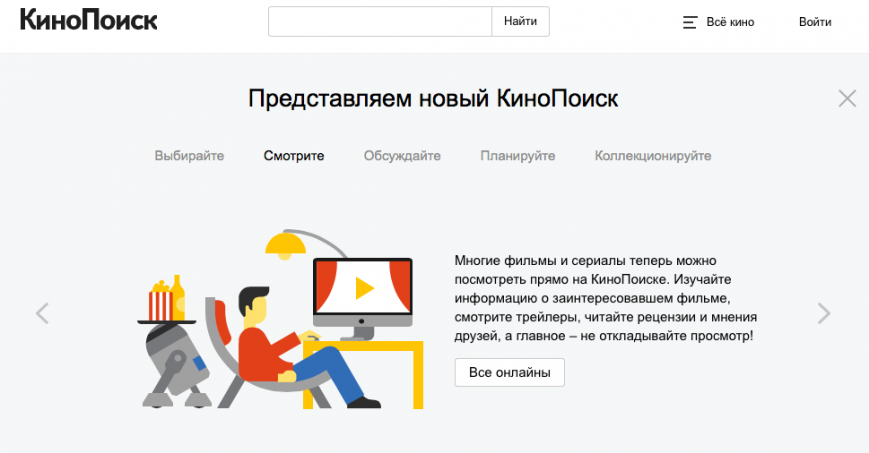The image size is (869, 453).
Task: Click the Войти login link
Action: tap(815, 22)
